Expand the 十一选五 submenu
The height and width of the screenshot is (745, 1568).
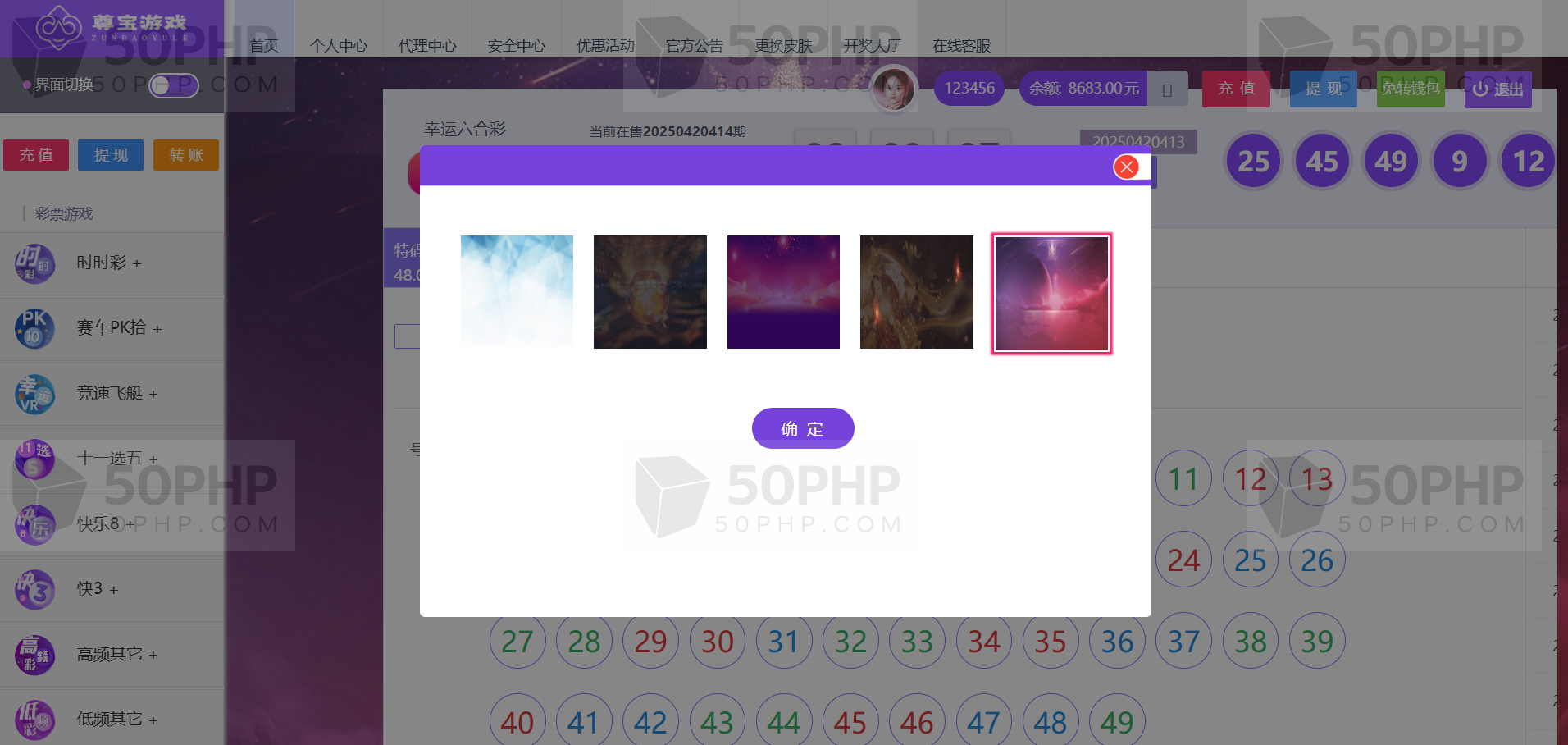click(117, 459)
